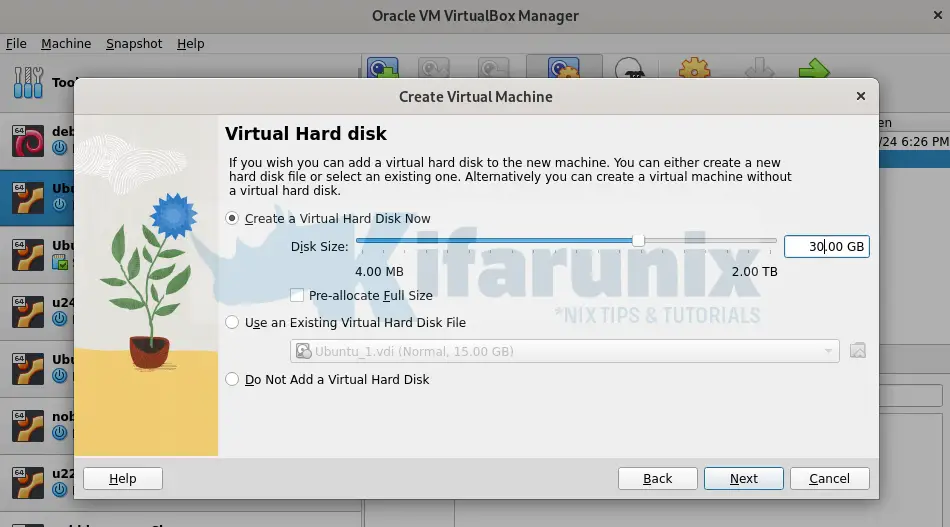
Task: Click the greyed Restore snapshot toolbar icon
Action: (x=493, y=67)
